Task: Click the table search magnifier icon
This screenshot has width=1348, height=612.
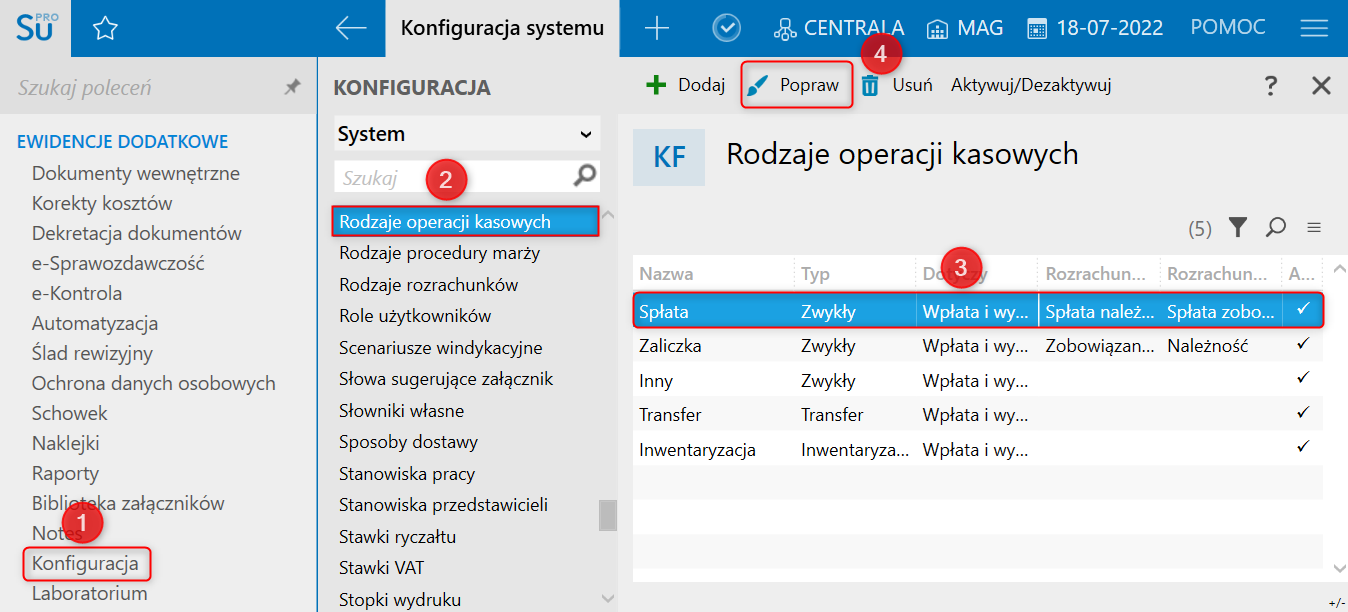Action: coord(1275,228)
